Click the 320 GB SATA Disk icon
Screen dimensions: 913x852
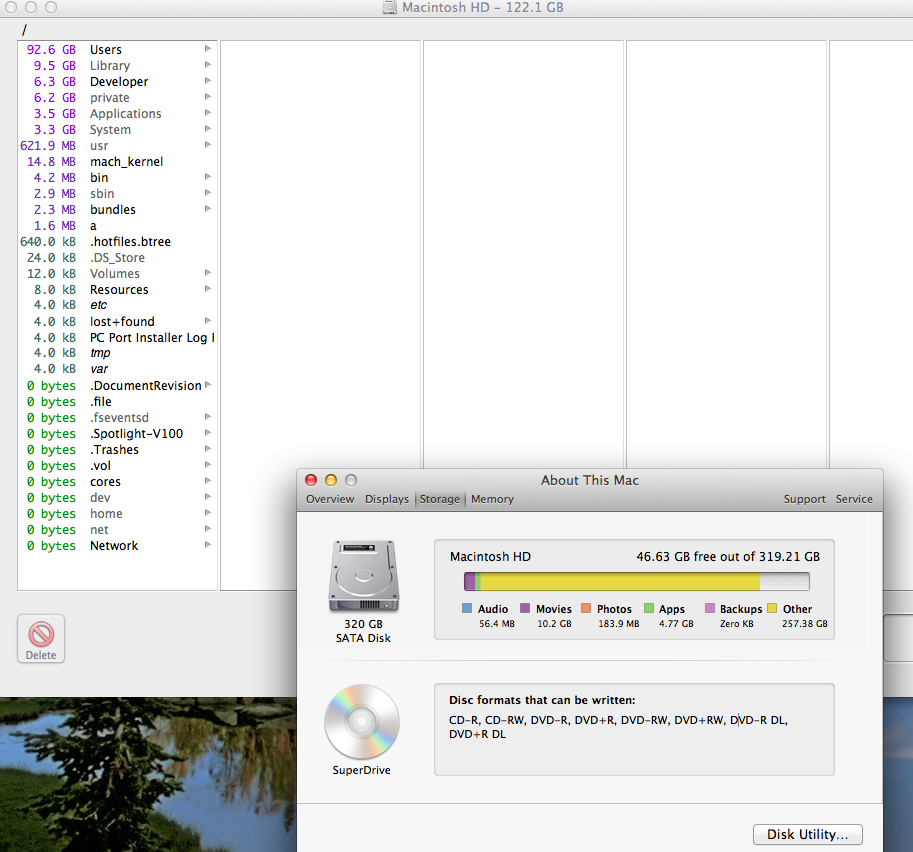364,575
